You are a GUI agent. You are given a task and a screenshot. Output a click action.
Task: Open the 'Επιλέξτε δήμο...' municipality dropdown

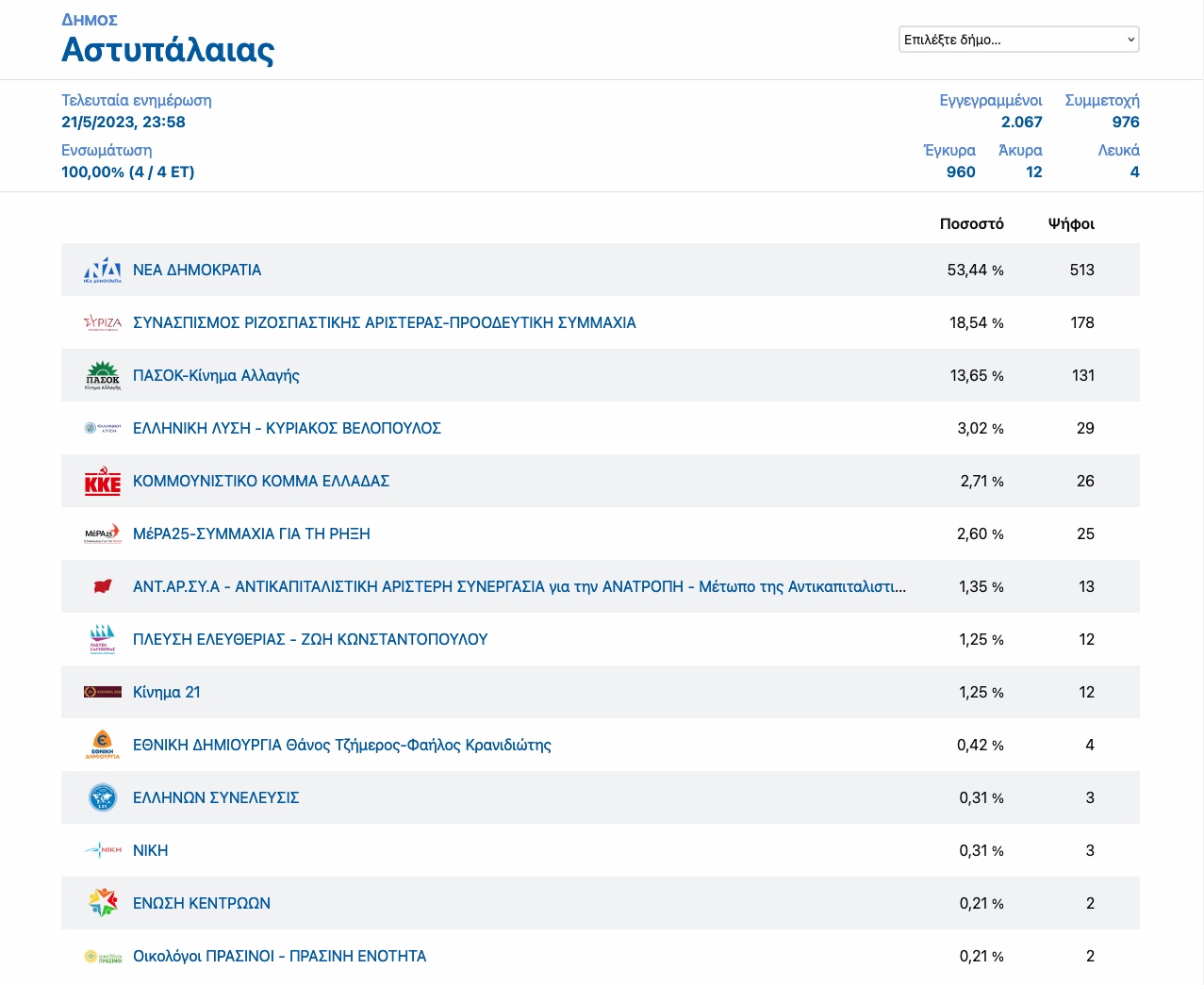(1019, 40)
